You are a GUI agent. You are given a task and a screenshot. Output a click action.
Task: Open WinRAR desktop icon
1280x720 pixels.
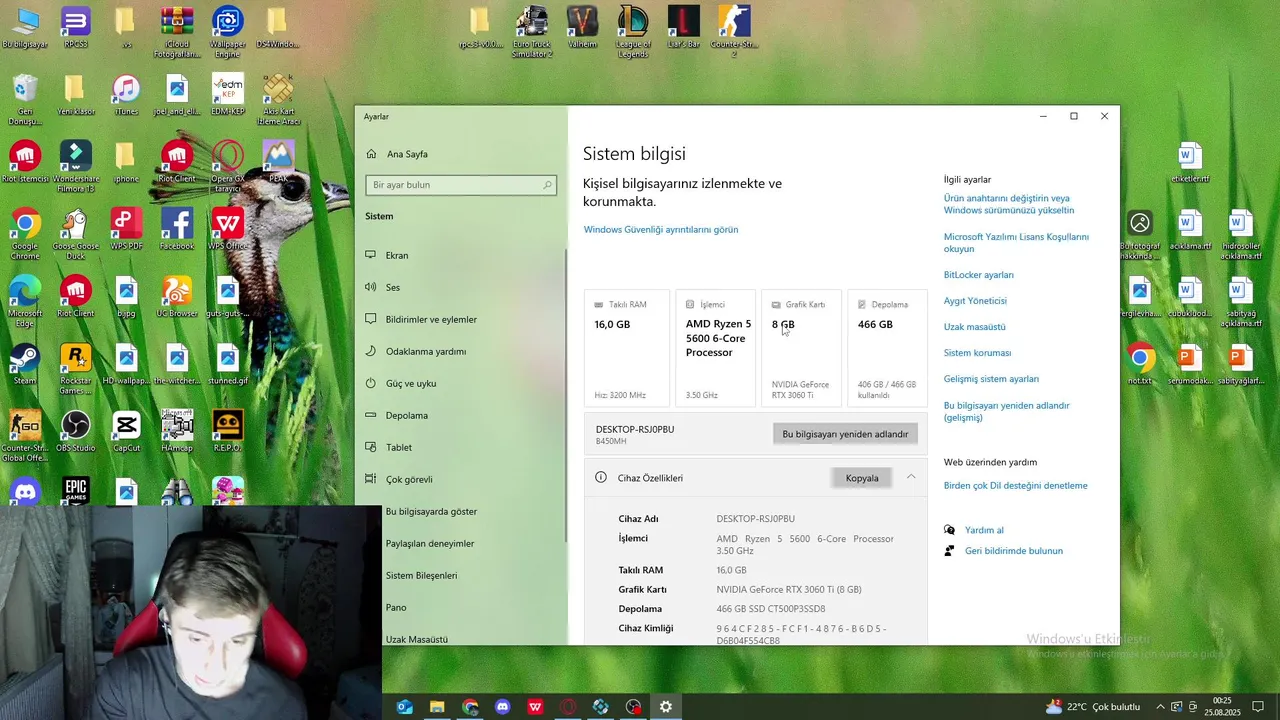tap(177, 32)
